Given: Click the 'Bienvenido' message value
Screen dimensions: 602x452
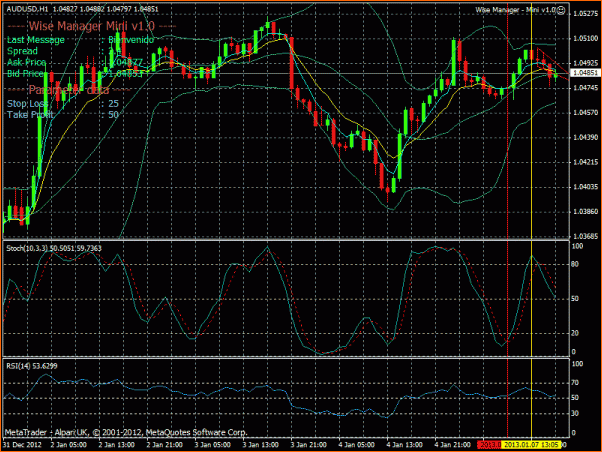Looking at the screenshot, I should (x=131, y=40).
